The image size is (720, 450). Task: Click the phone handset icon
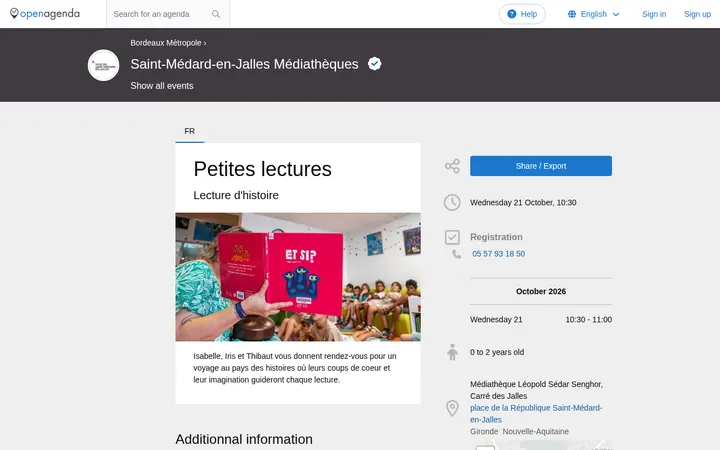[456, 254]
